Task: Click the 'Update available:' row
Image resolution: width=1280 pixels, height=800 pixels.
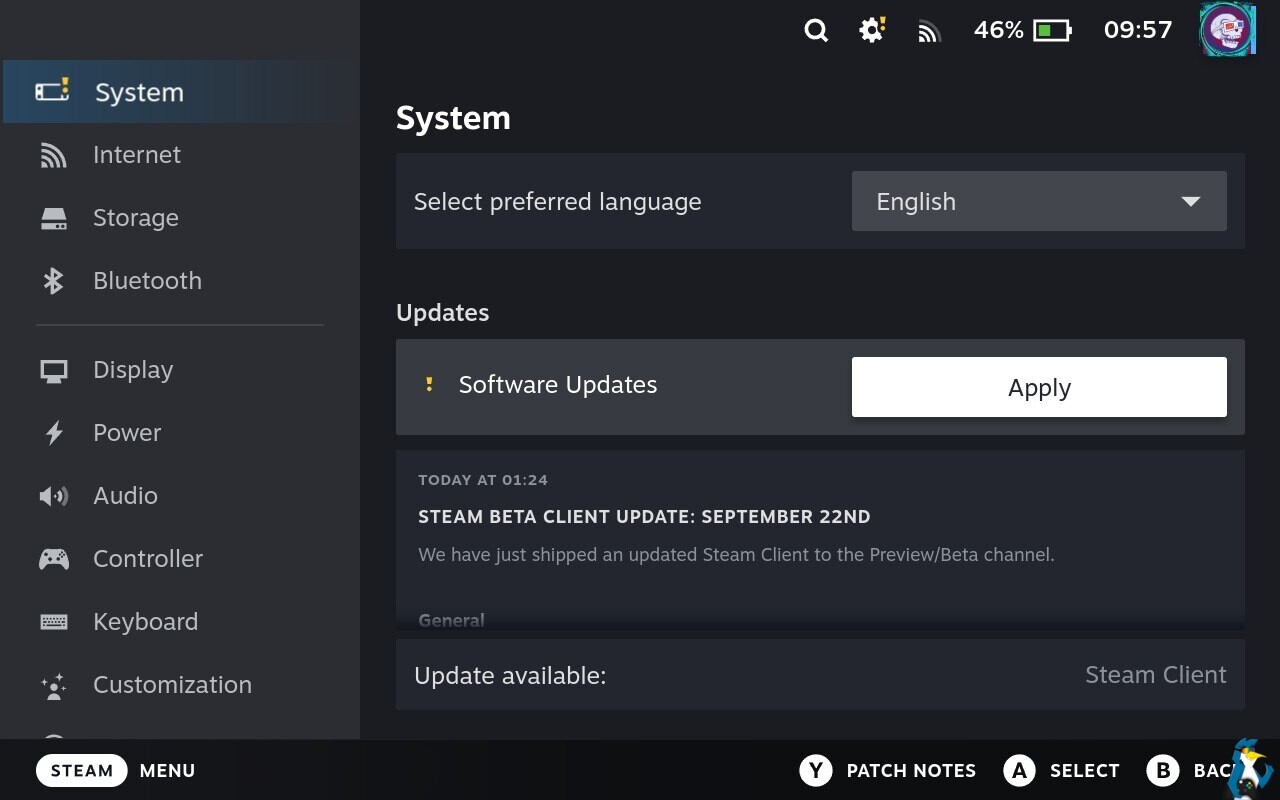Action: pyautogui.click(x=820, y=675)
